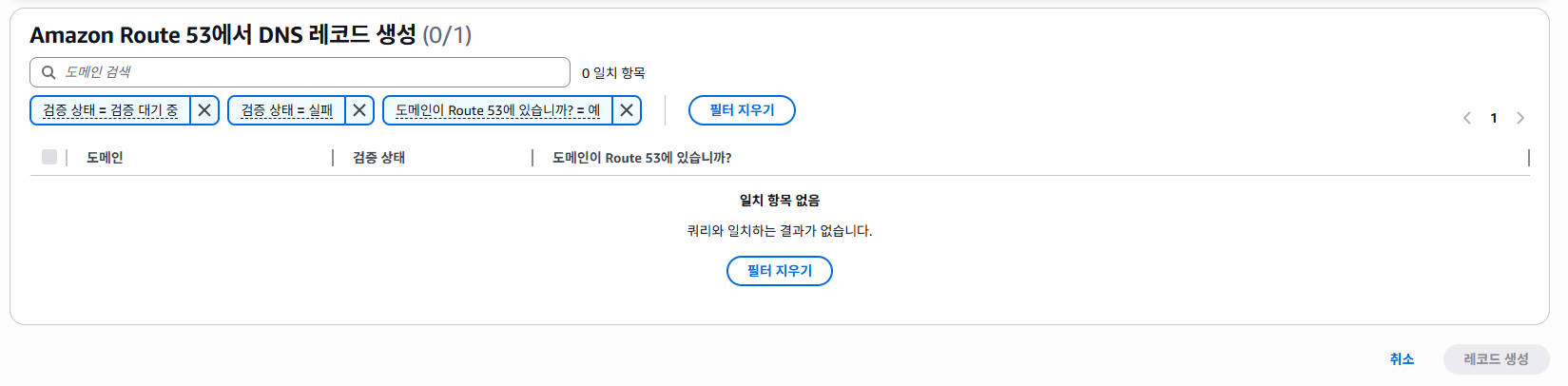Go to the next page with the right chevron
Screen dimensions: 1568x386
point(1520,118)
